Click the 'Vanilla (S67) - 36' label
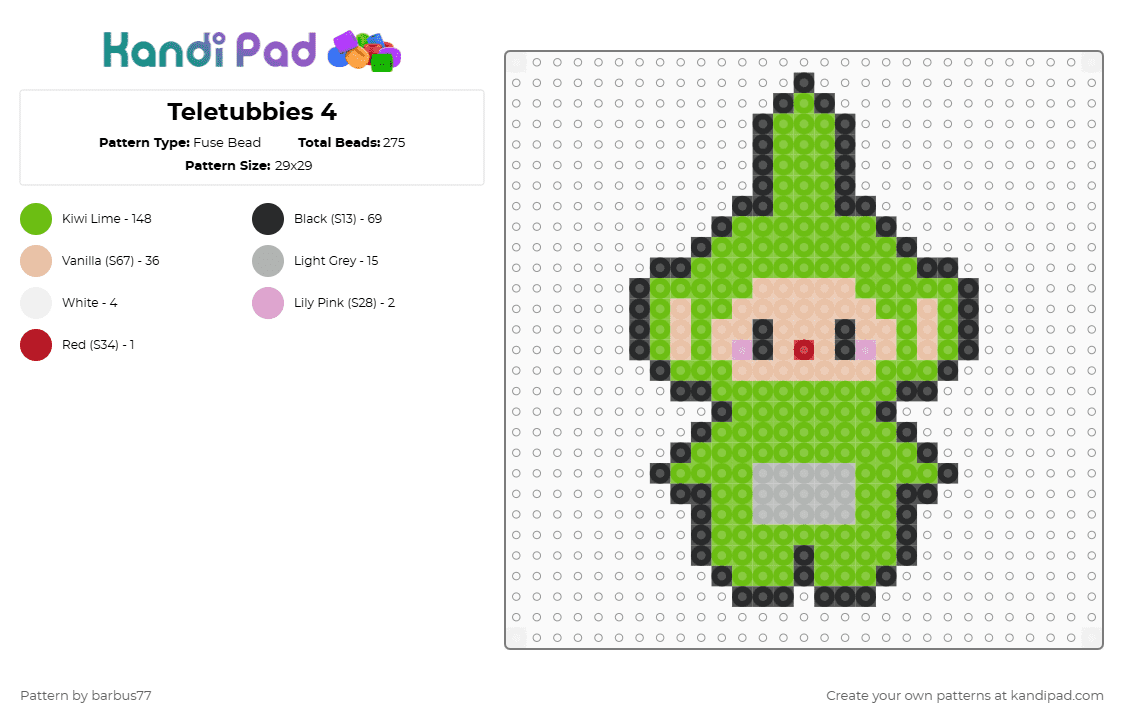 [x=110, y=261]
